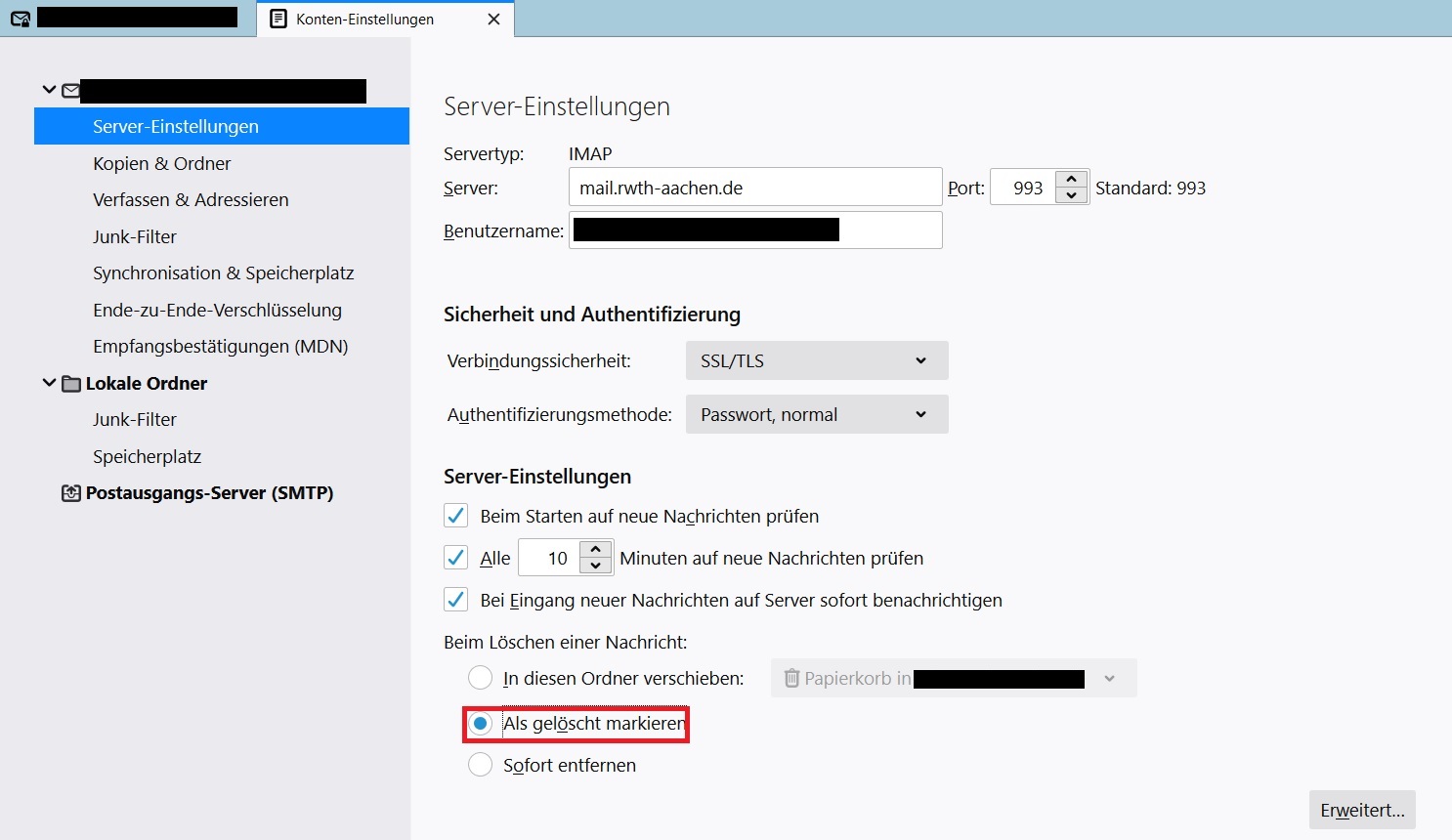Open Kopien & Ordner settings
Screen dimensions: 1452x840
coord(162,163)
